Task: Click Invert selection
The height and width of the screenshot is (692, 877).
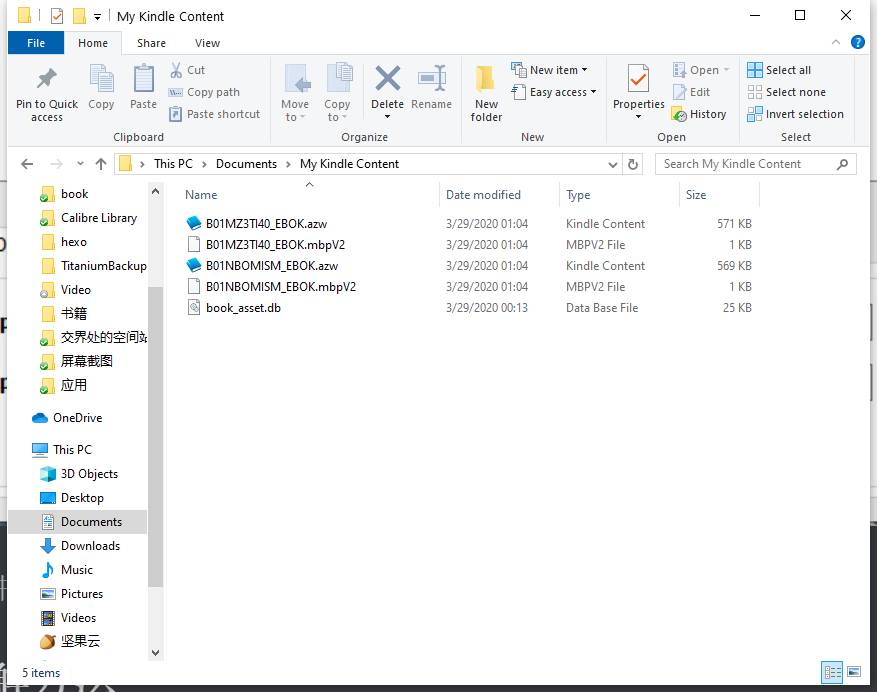Action: pyautogui.click(x=795, y=114)
